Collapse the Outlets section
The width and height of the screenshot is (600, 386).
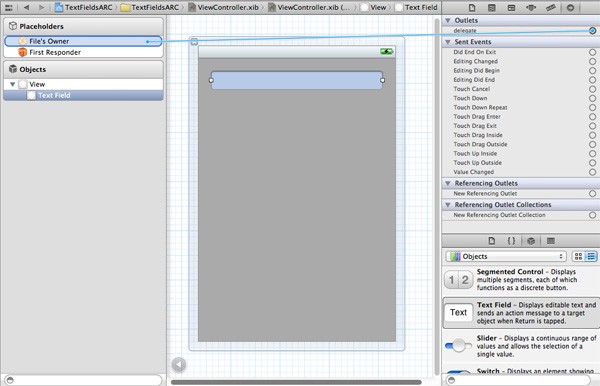(x=448, y=20)
